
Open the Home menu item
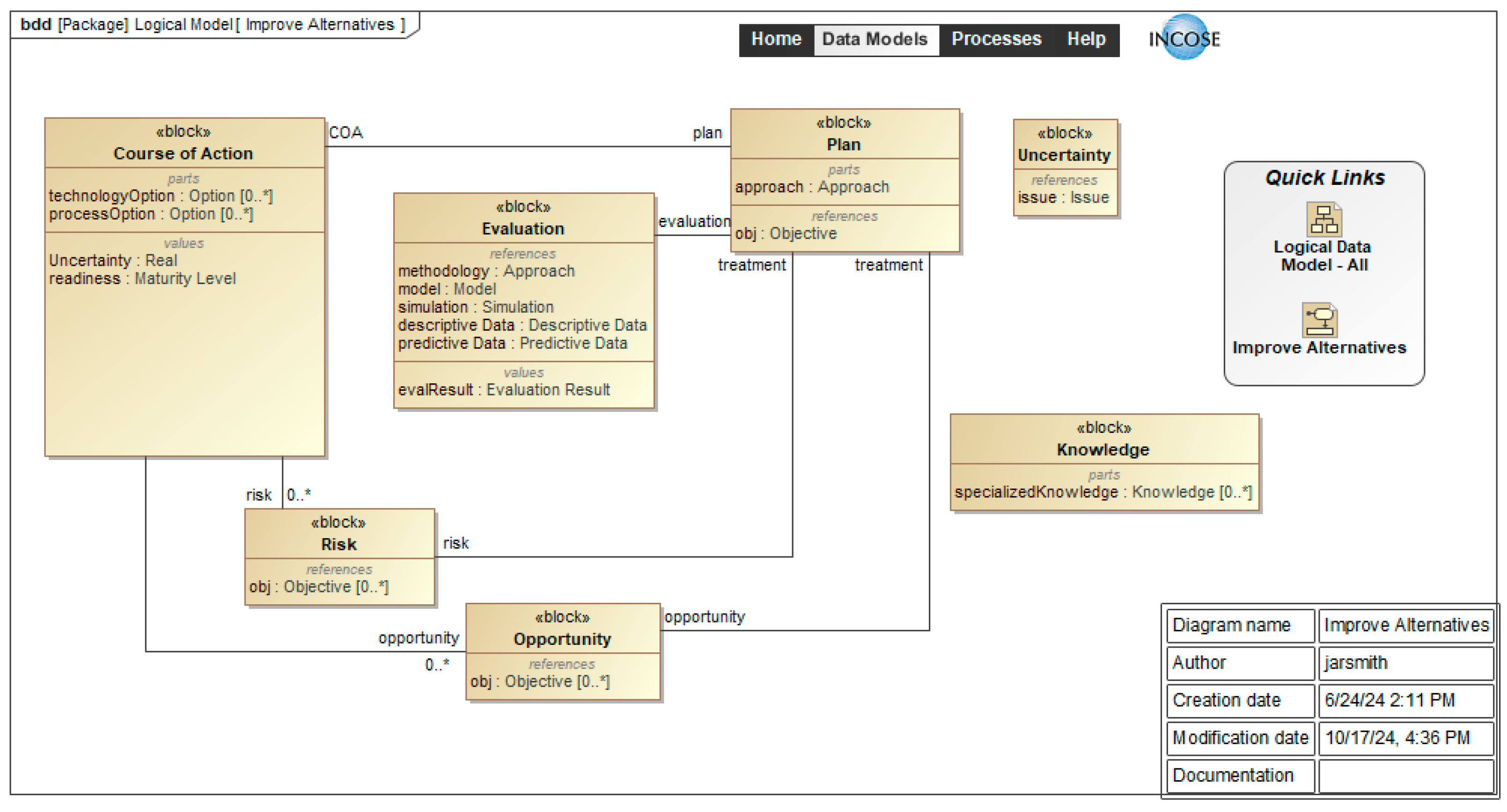[x=776, y=39]
